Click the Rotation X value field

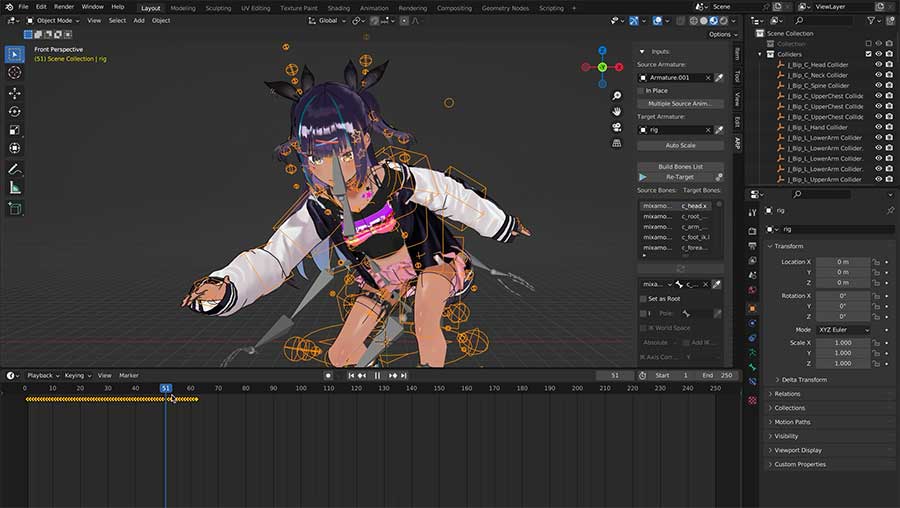(x=843, y=296)
